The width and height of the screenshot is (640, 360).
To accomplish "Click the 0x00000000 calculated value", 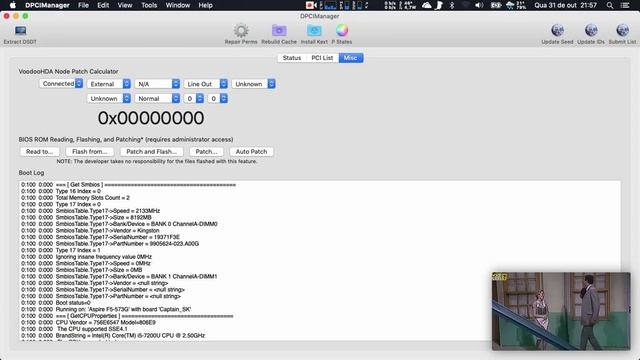I will click(x=151, y=118).
